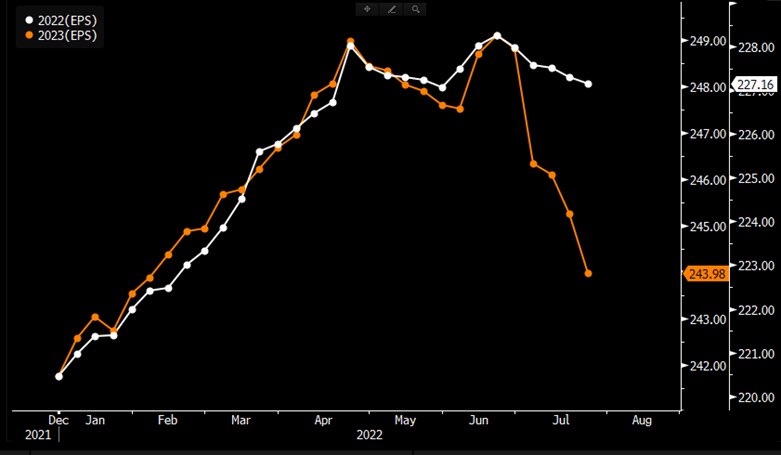Select the last white data point
The width and height of the screenshot is (781, 455).
588,84
